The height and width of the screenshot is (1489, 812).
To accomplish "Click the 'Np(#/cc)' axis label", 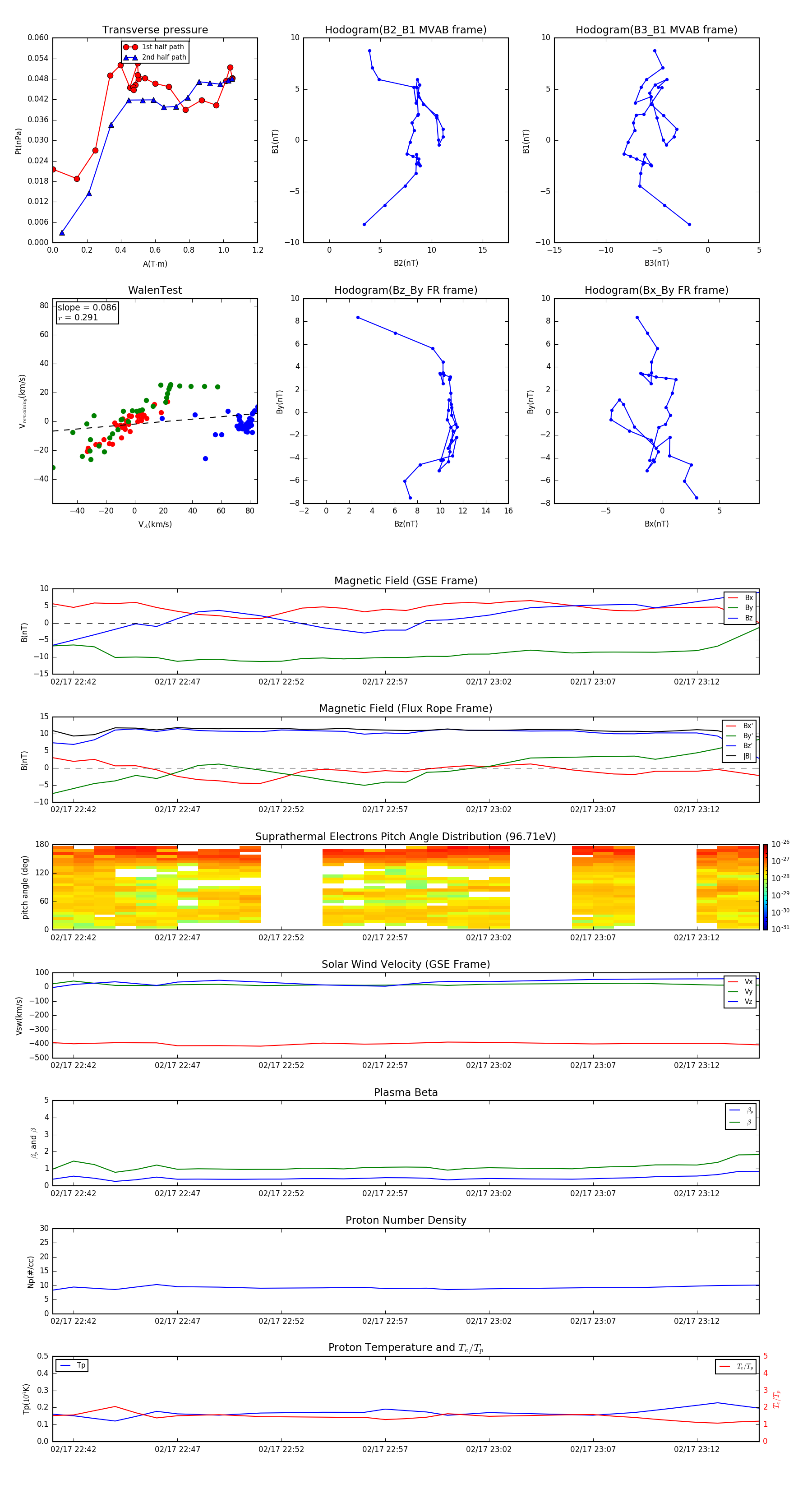I will 31,1272.
